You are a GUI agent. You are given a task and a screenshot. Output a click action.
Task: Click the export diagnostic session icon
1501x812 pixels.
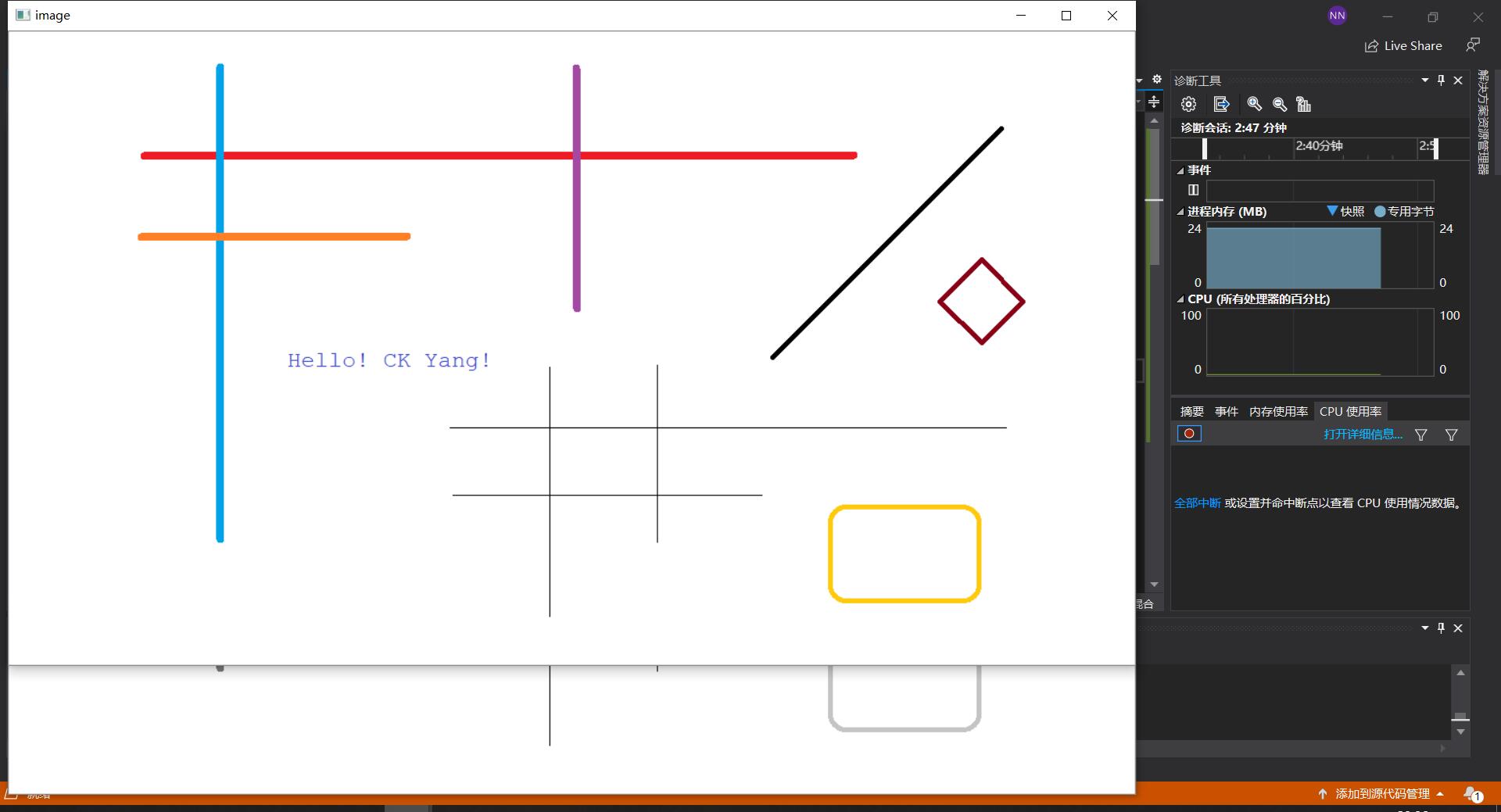[x=1221, y=104]
